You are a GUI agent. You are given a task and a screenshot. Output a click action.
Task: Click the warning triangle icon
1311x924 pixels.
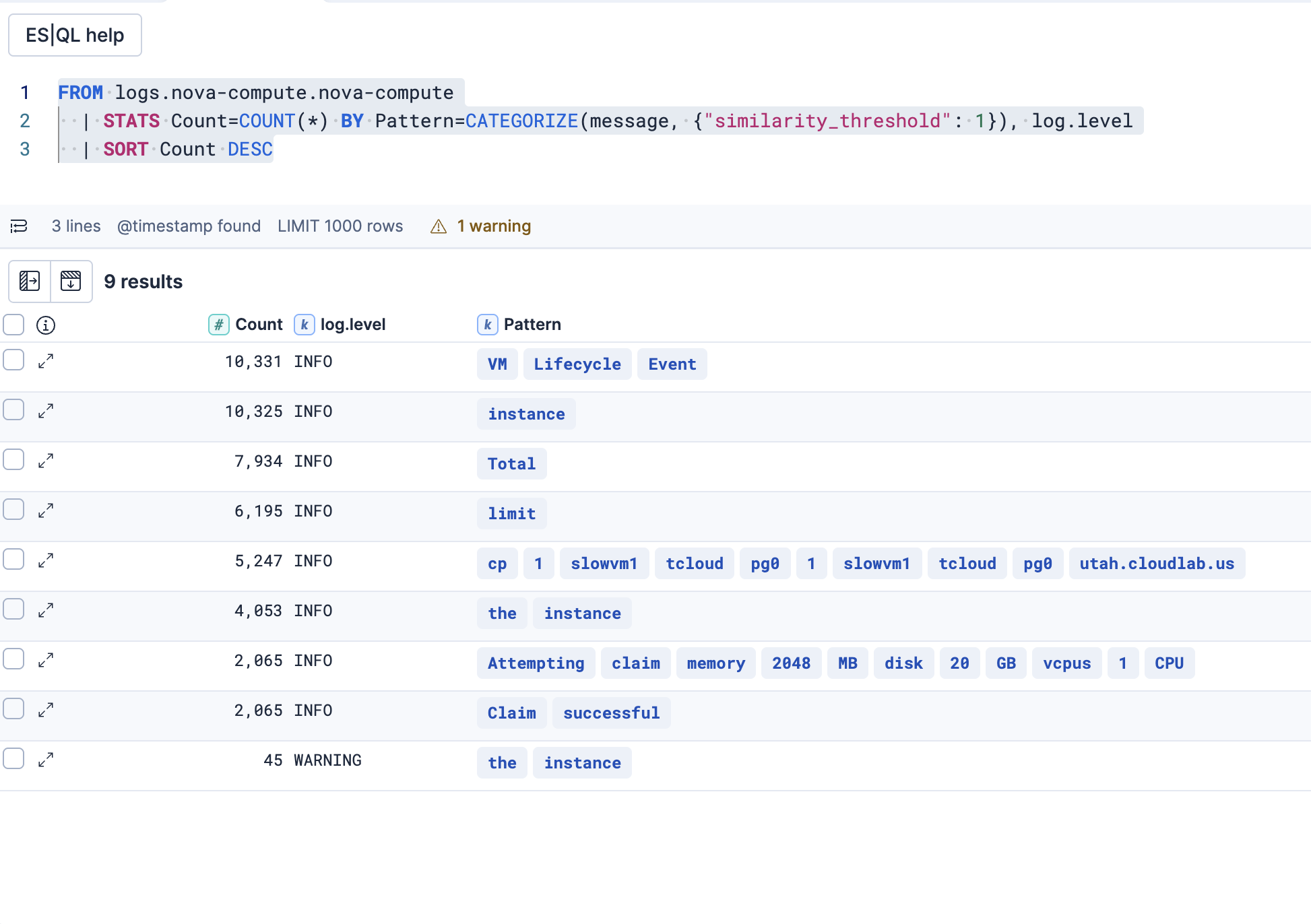pyautogui.click(x=439, y=226)
